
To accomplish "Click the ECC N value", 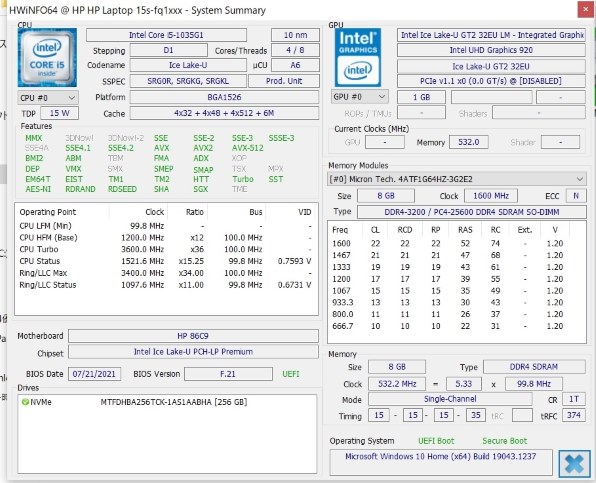I will click(x=576, y=196).
